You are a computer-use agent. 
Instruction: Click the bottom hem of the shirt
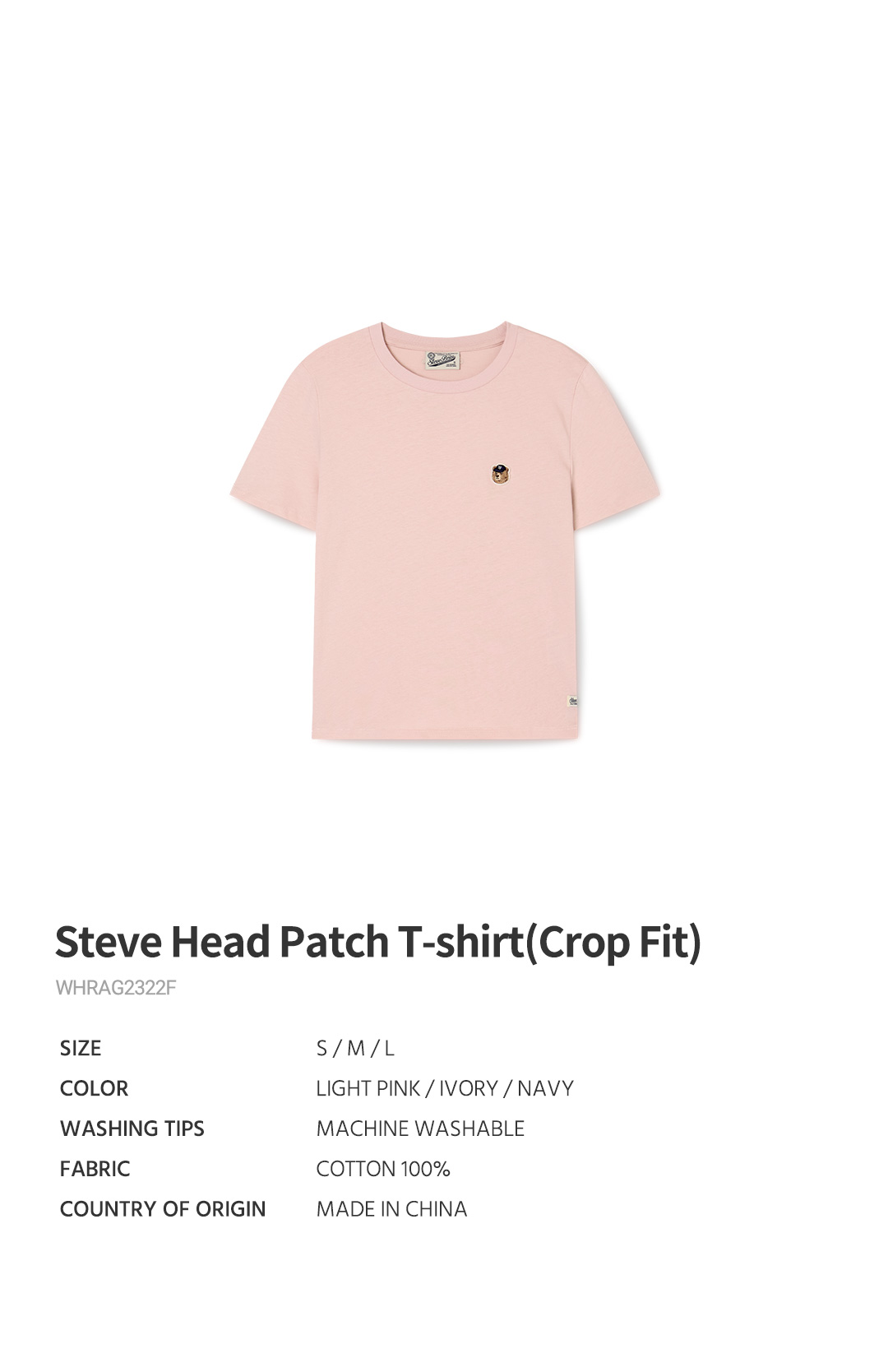click(x=446, y=732)
